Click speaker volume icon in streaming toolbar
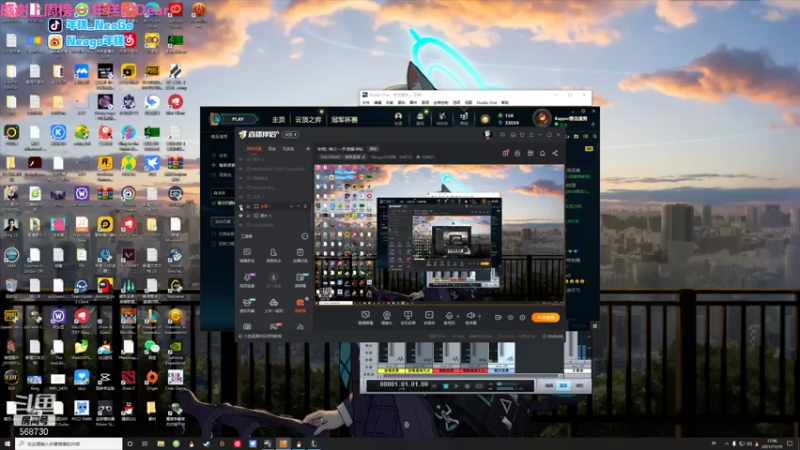Screen dimensions: 800x450 pyautogui.click(x=470, y=315)
